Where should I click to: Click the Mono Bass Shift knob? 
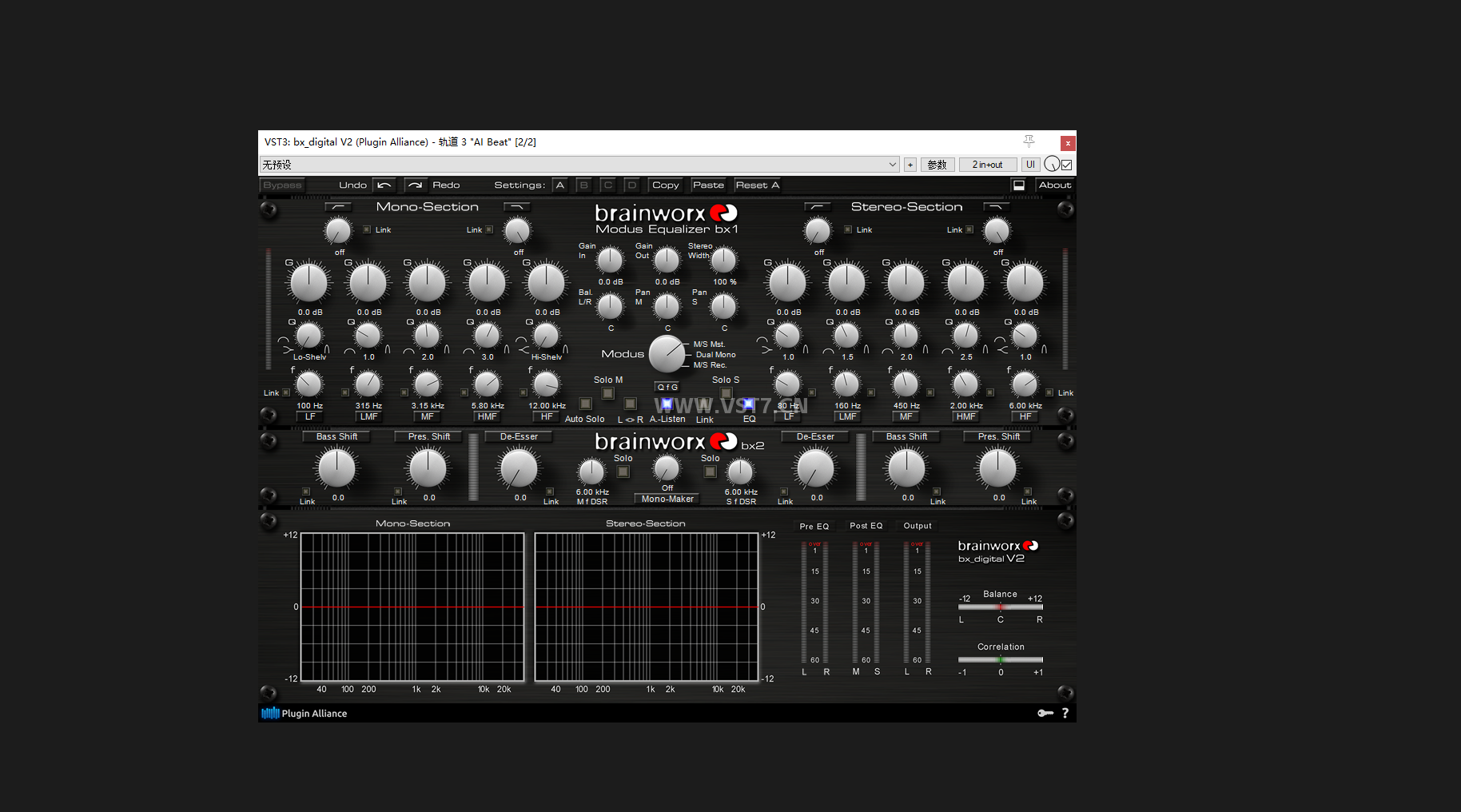336,468
